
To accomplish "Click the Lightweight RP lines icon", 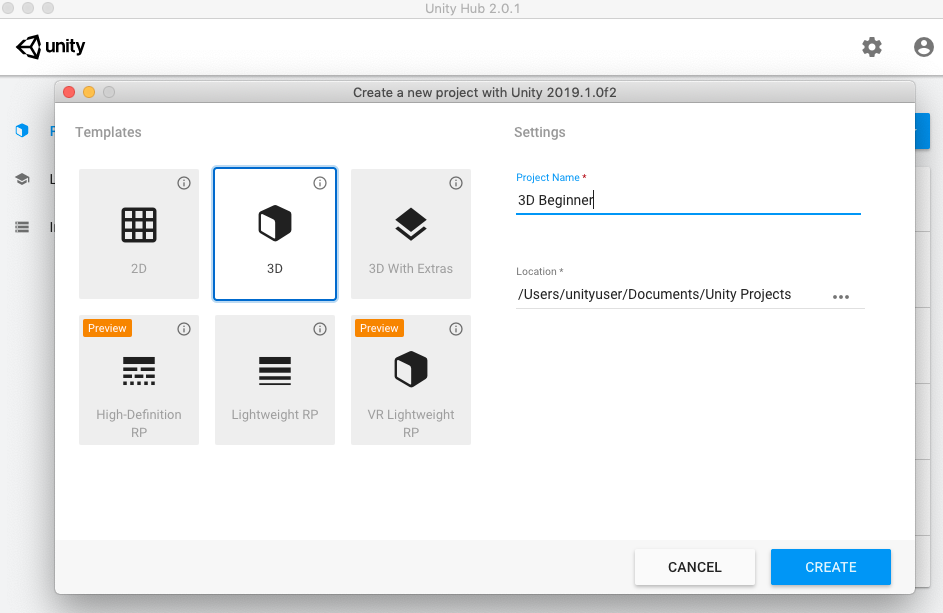I will (275, 371).
